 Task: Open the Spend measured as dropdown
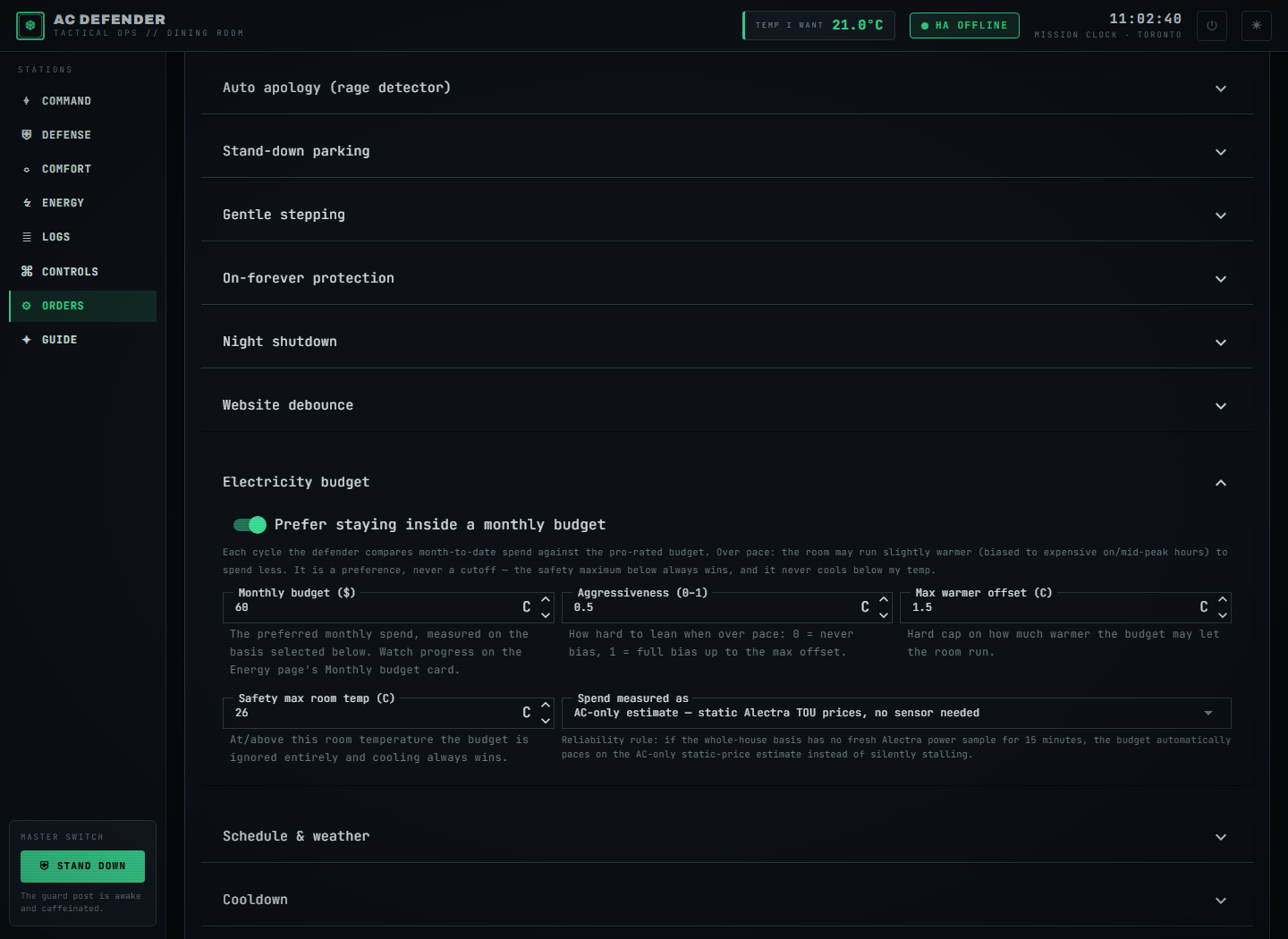tap(896, 713)
